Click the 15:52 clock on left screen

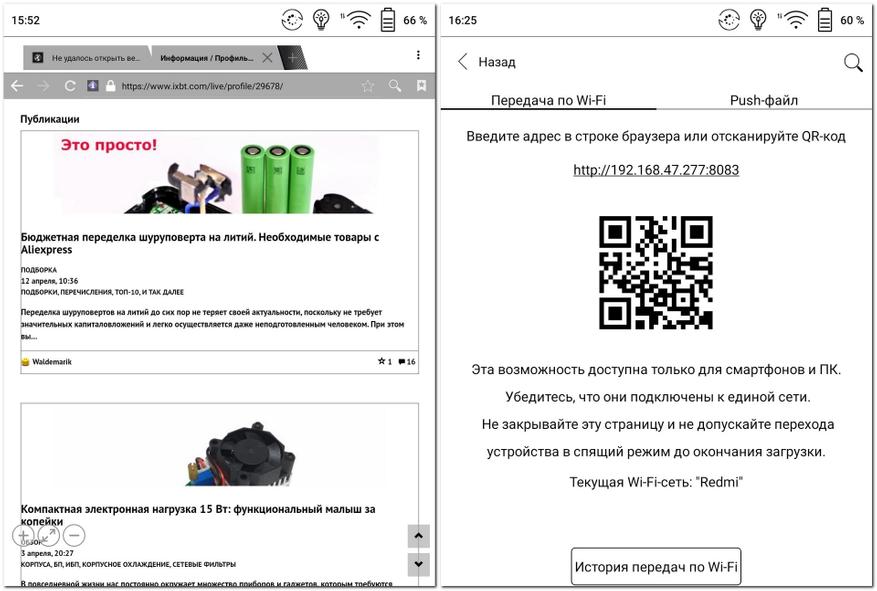pos(26,20)
